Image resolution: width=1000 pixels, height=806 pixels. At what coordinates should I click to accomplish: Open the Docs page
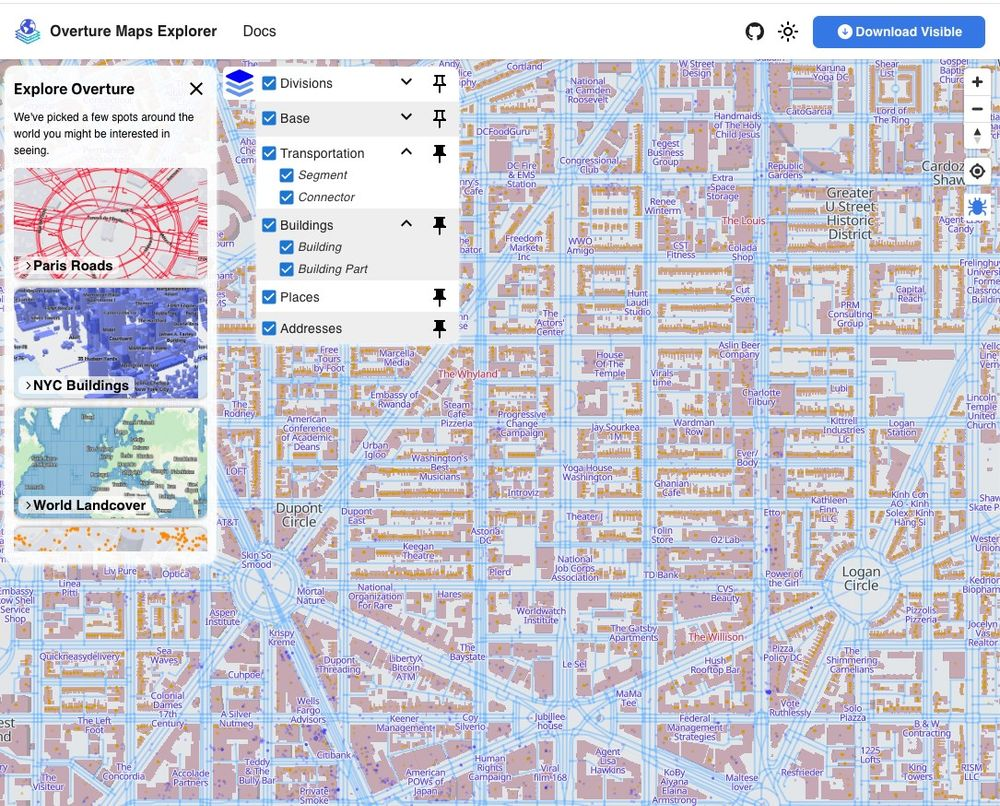pyautogui.click(x=259, y=31)
